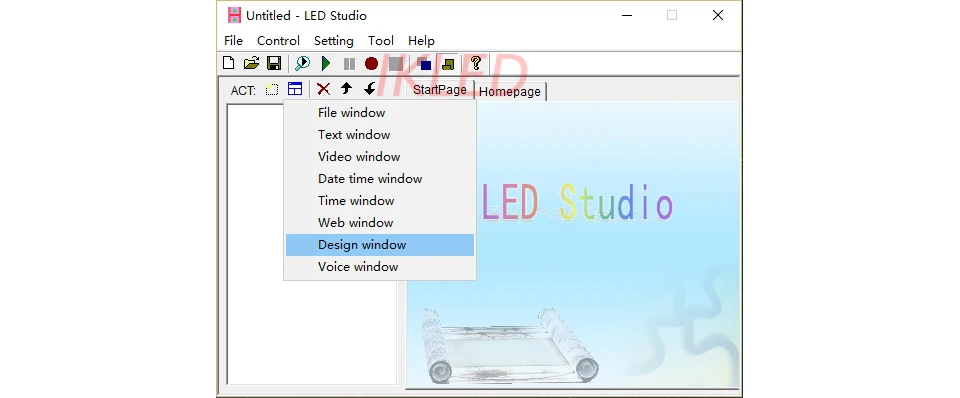
Task: Click the red record circle icon
Action: [372, 63]
